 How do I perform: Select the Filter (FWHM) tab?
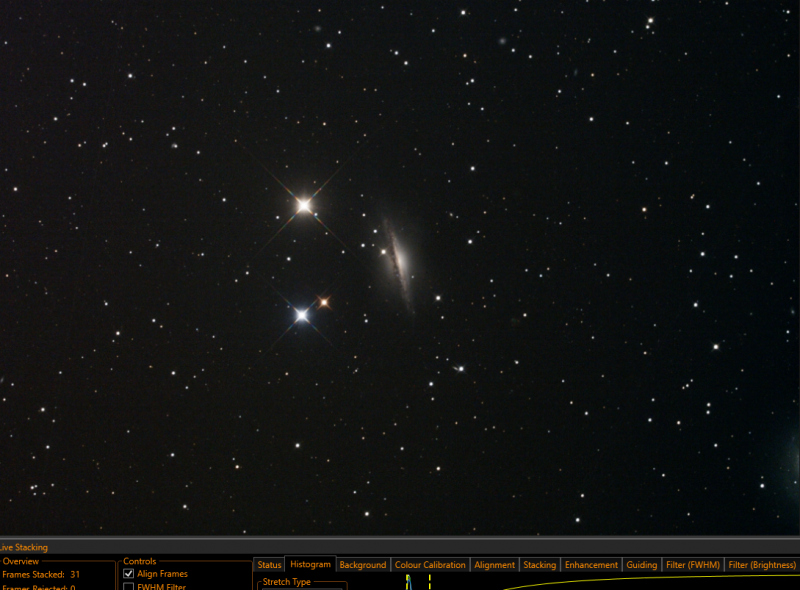tap(692, 565)
